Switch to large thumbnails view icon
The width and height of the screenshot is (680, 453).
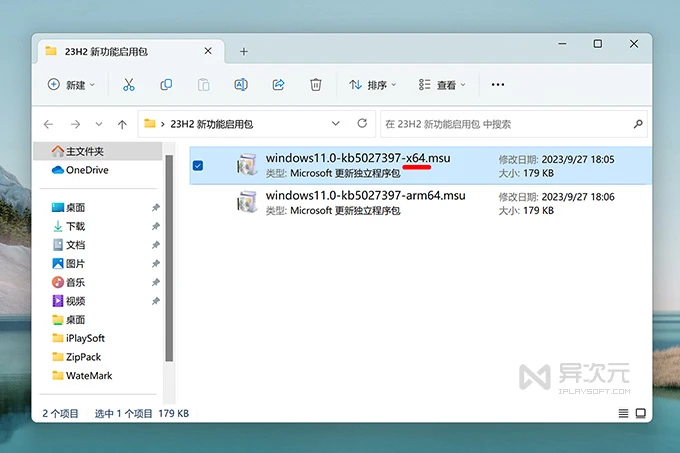(x=641, y=414)
